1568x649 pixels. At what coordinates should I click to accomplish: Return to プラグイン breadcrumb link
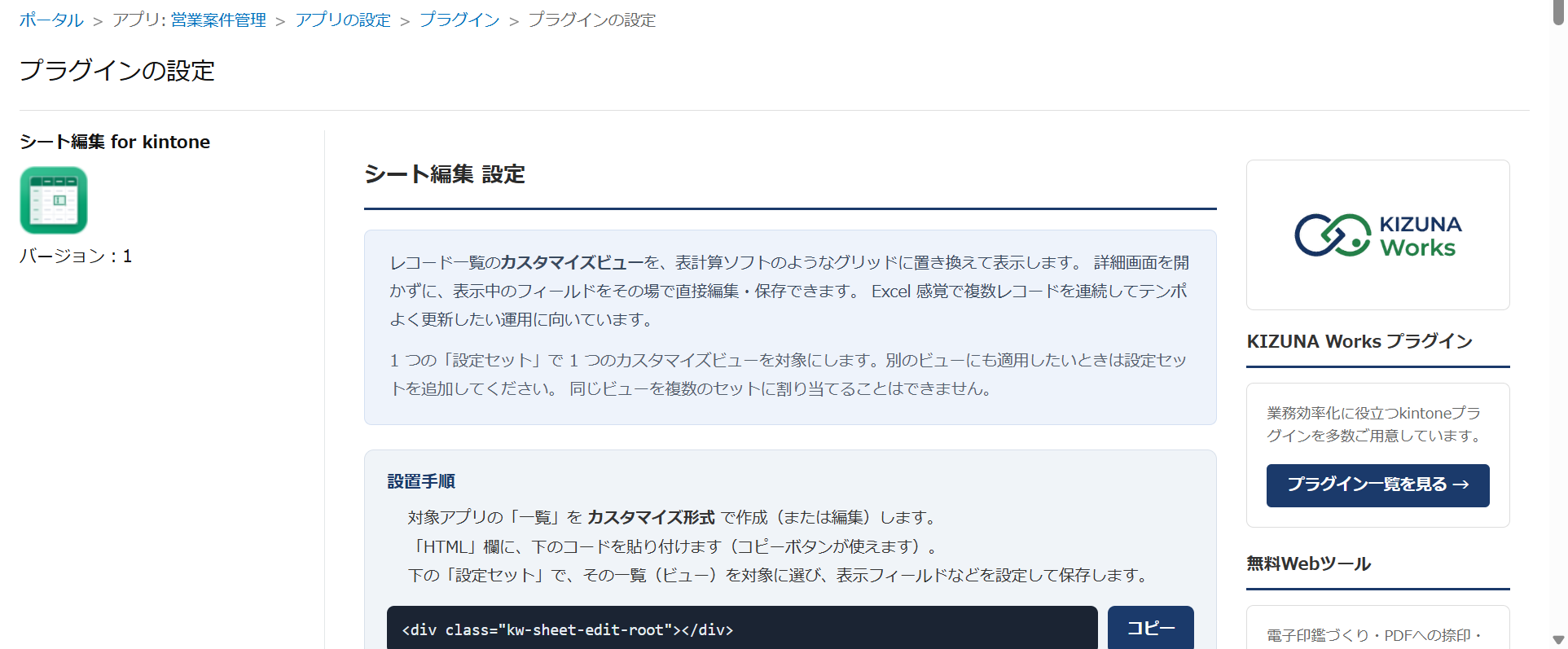click(x=459, y=20)
